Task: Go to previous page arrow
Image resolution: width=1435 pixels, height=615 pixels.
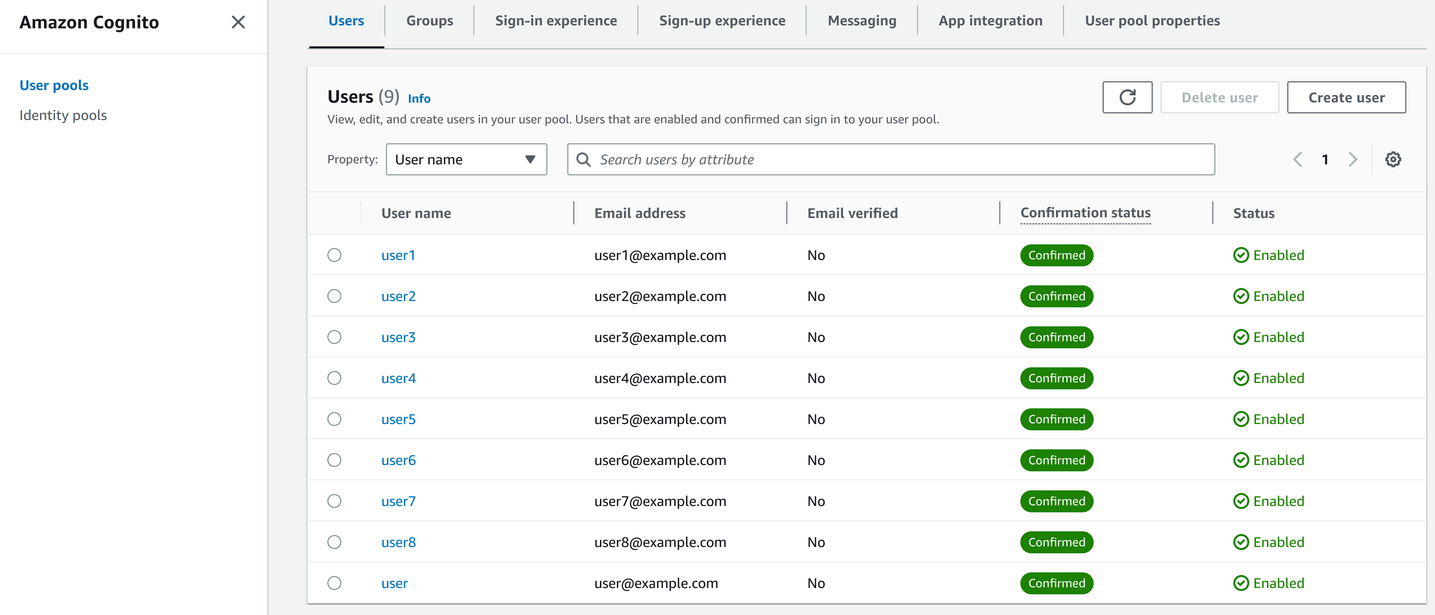Action: 1297,159
